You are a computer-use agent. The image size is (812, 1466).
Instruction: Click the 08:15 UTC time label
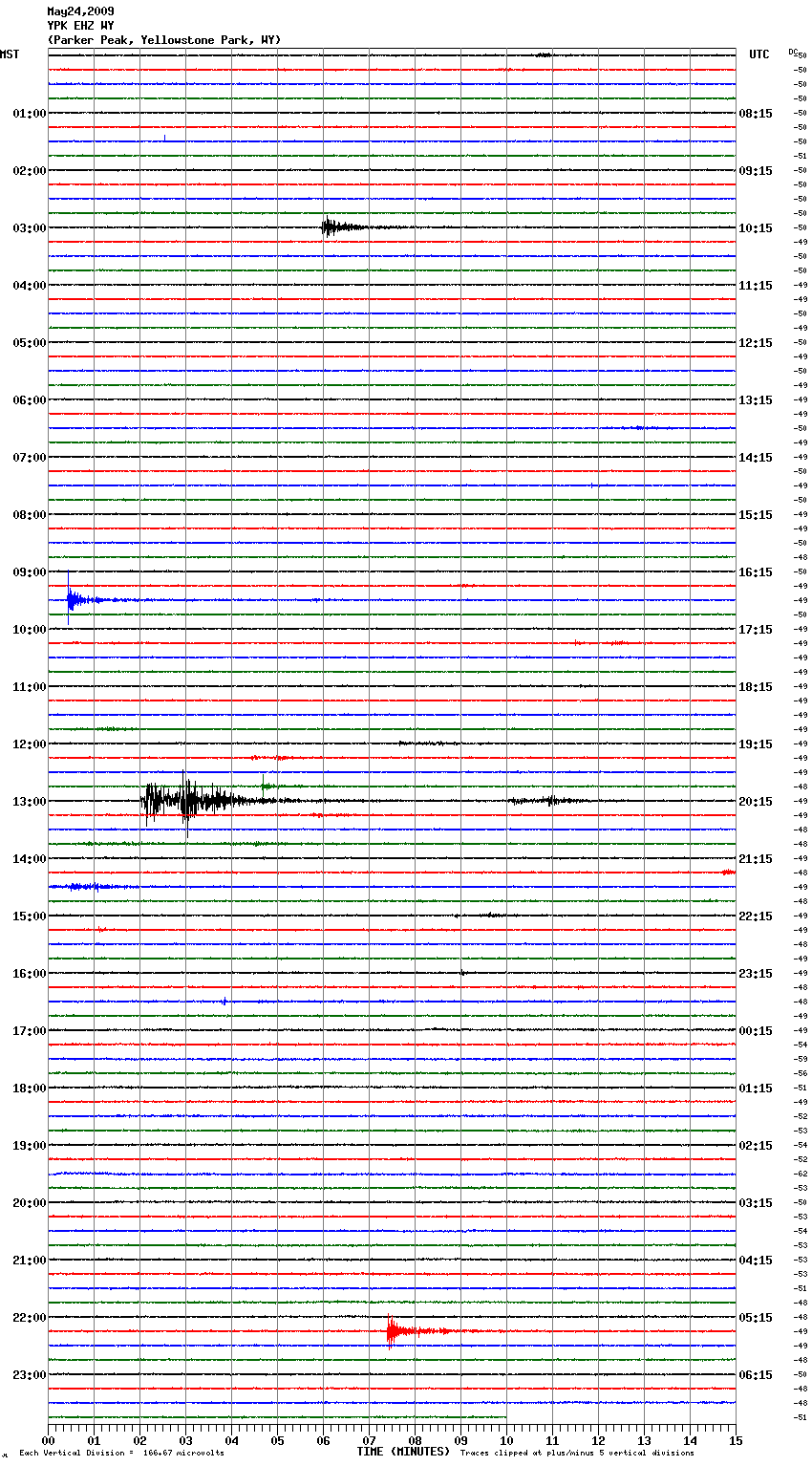756,114
